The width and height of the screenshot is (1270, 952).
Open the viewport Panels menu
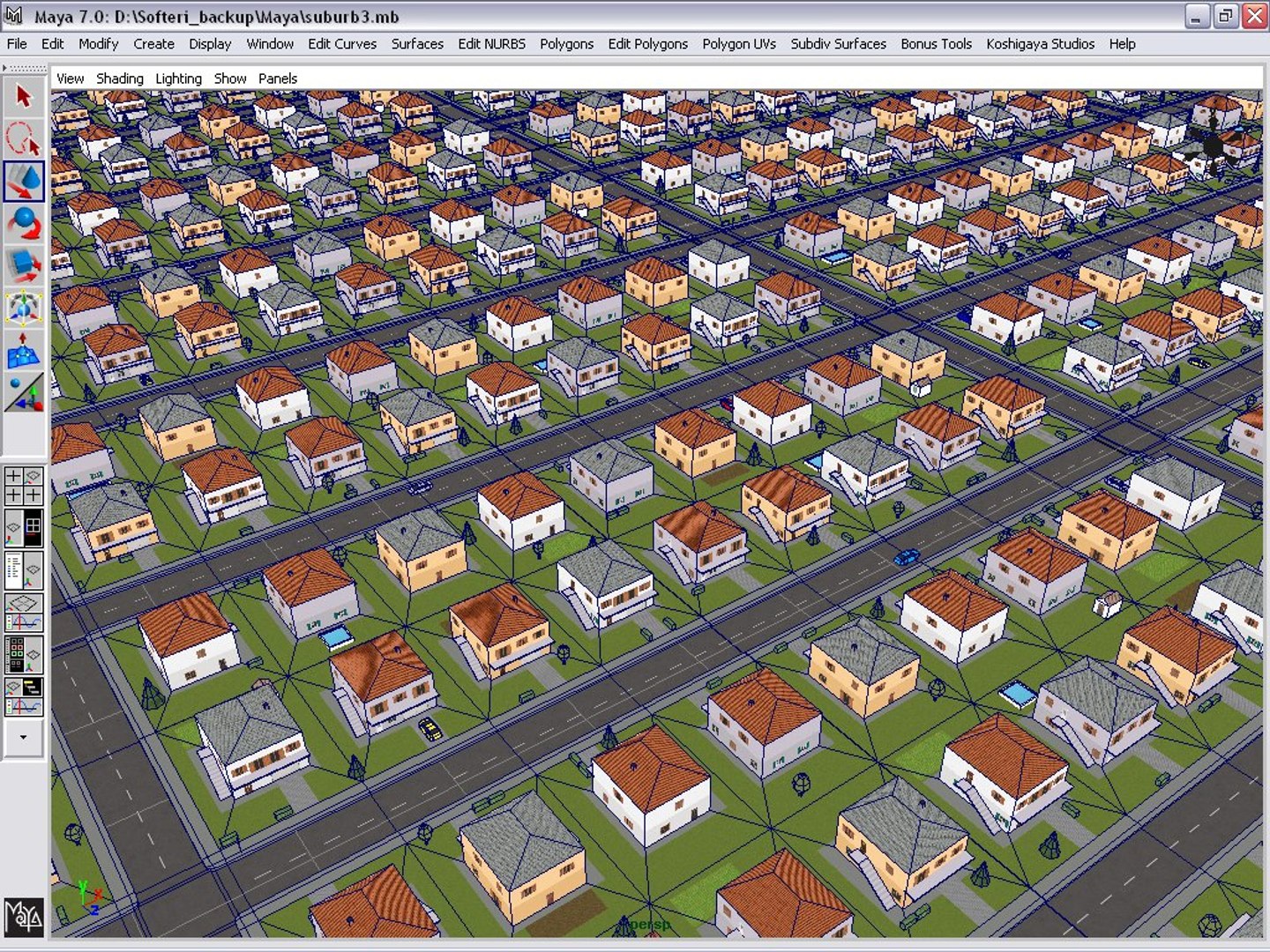[x=278, y=78]
